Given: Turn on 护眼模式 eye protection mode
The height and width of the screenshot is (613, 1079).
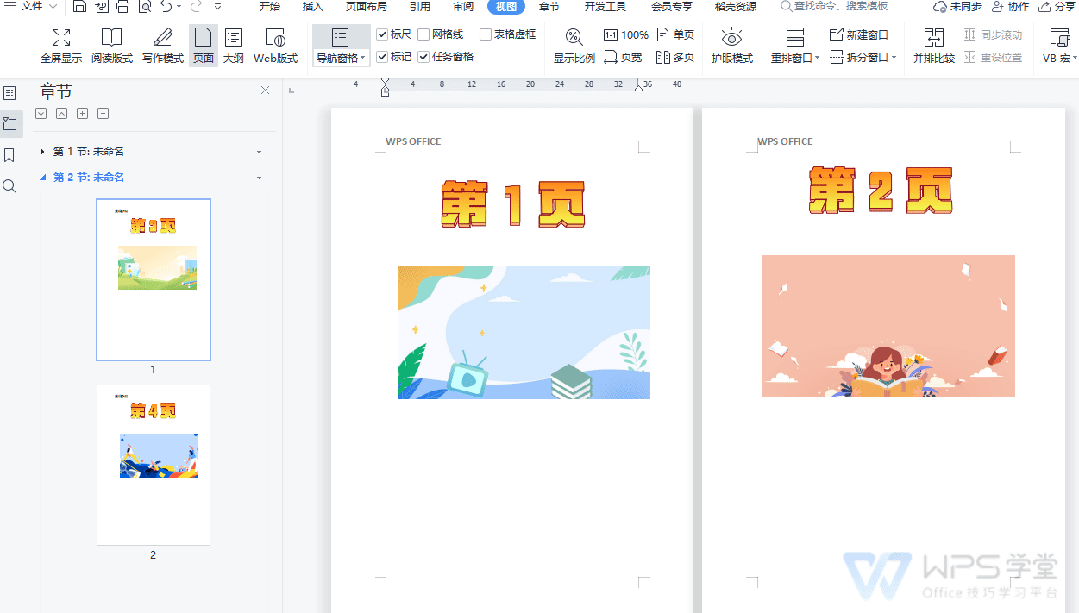Looking at the screenshot, I should pyautogui.click(x=732, y=45).
